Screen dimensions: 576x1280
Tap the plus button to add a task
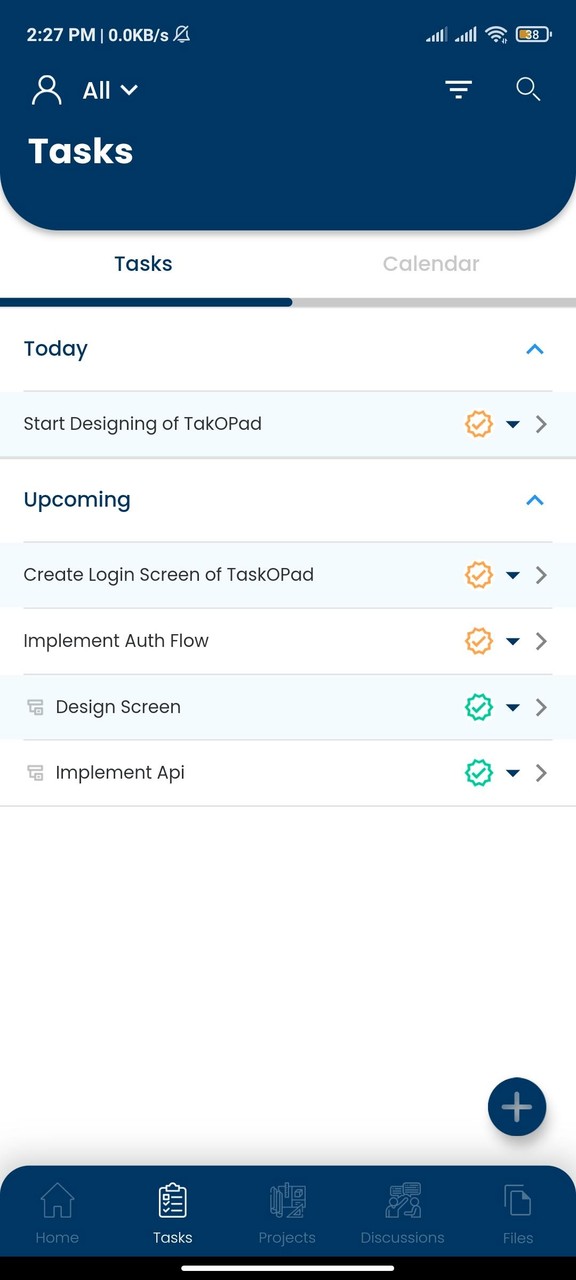click(x=516, y=1107)
